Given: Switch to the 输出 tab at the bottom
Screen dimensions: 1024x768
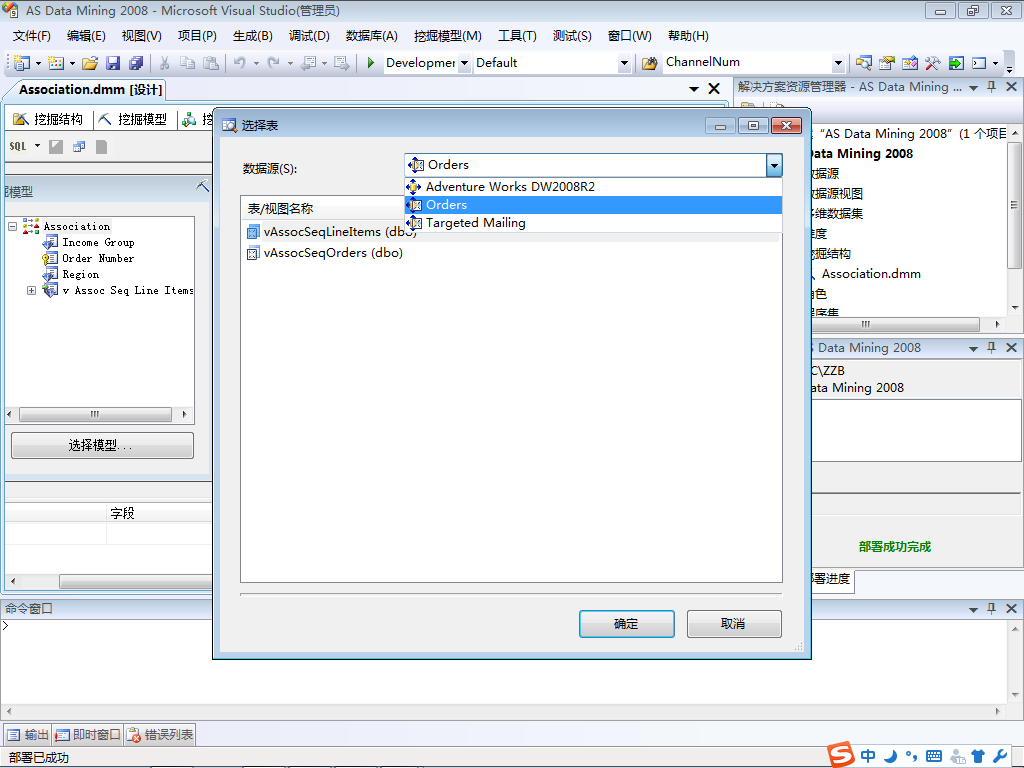Looking at the screenshot, I should (27, 735).
